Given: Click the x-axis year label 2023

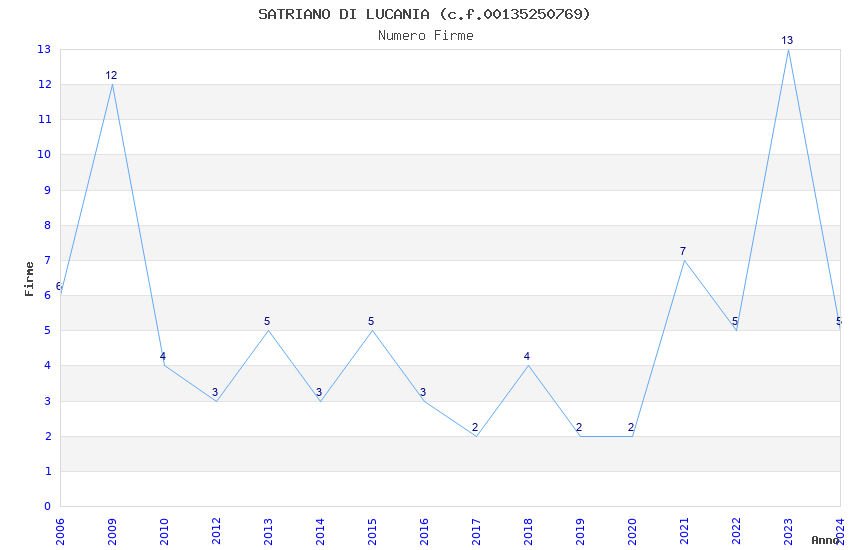Looking at the screenshot, I should pyautogui.click(x=788, y=532).
